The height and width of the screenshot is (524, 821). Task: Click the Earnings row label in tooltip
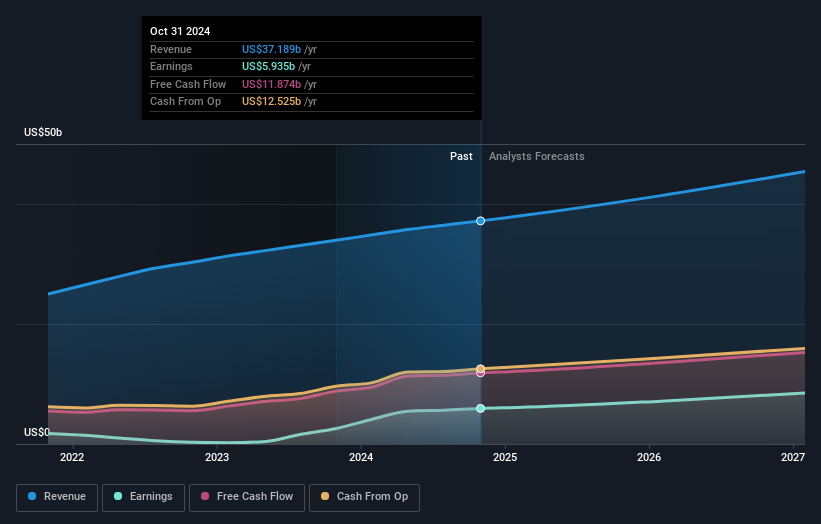(x=171, y=66)
